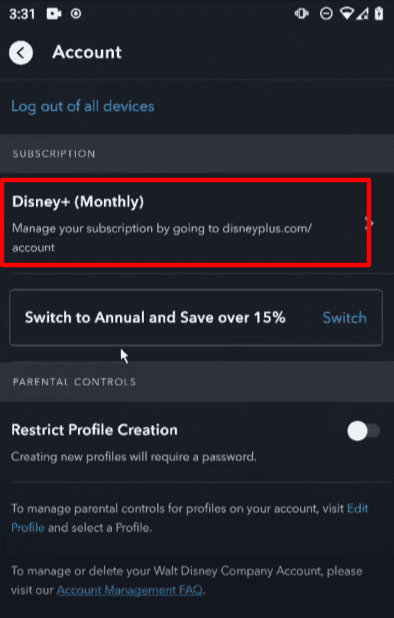The image size is (394, 618).
Task: Tap the circular dot icon beside the recording icon
Action: point(76,14)
